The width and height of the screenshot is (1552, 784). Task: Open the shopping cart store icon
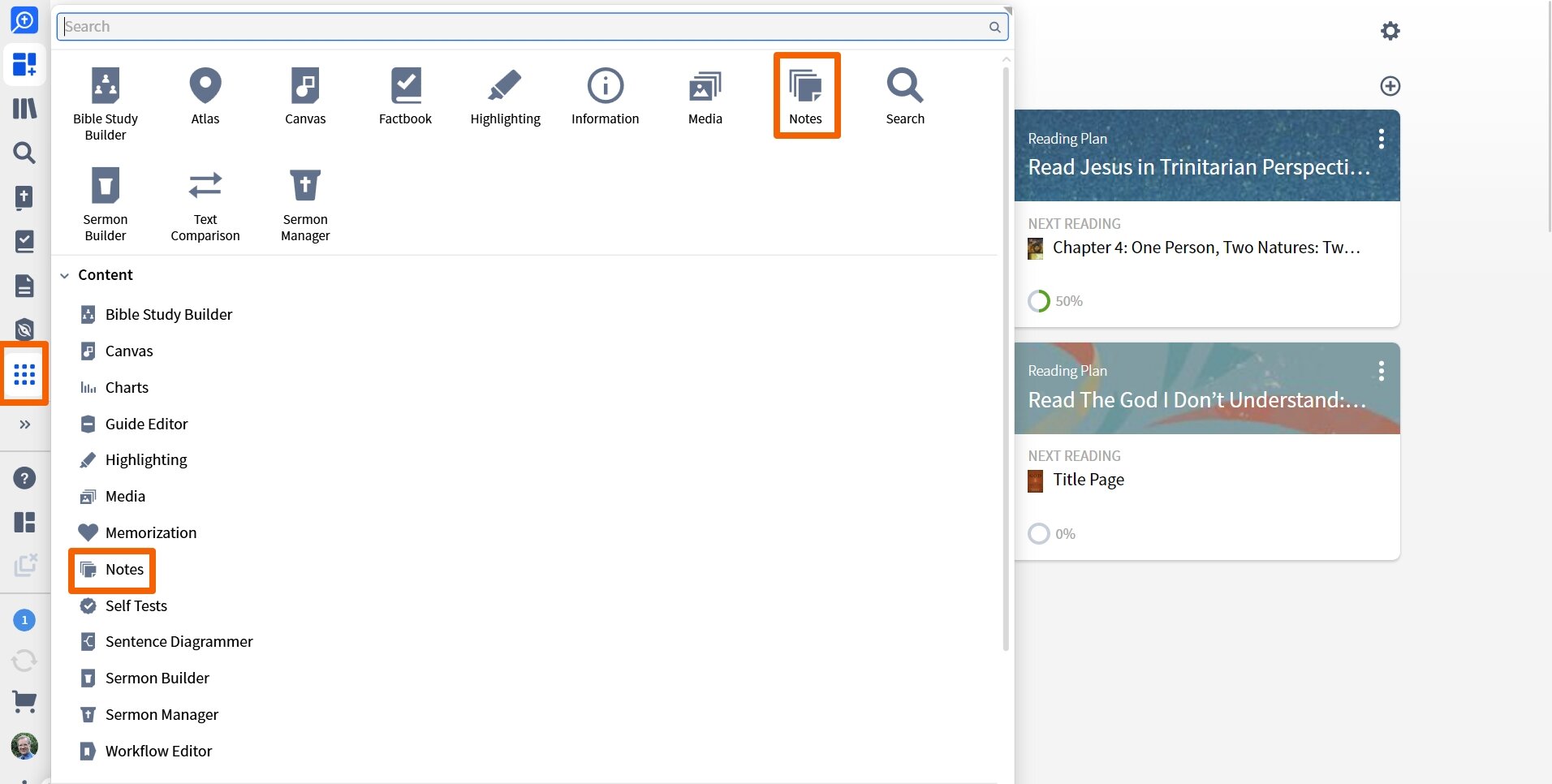click(x=24, y=702)
